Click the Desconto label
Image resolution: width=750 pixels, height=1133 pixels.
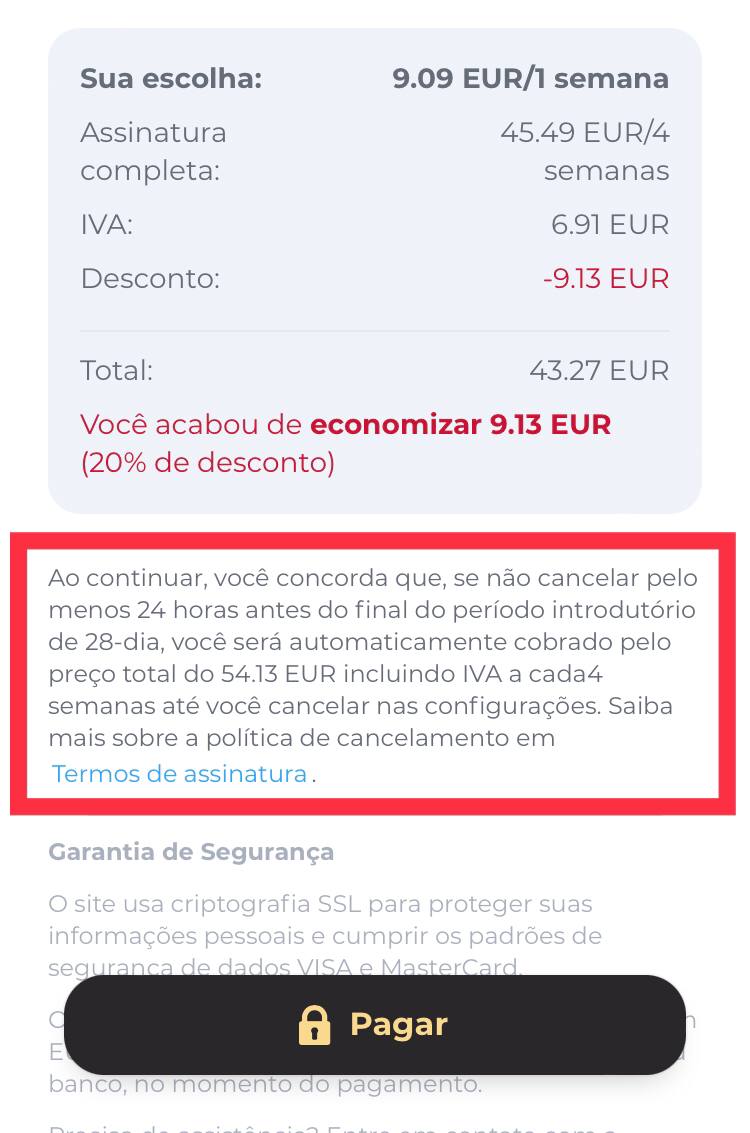150,278
